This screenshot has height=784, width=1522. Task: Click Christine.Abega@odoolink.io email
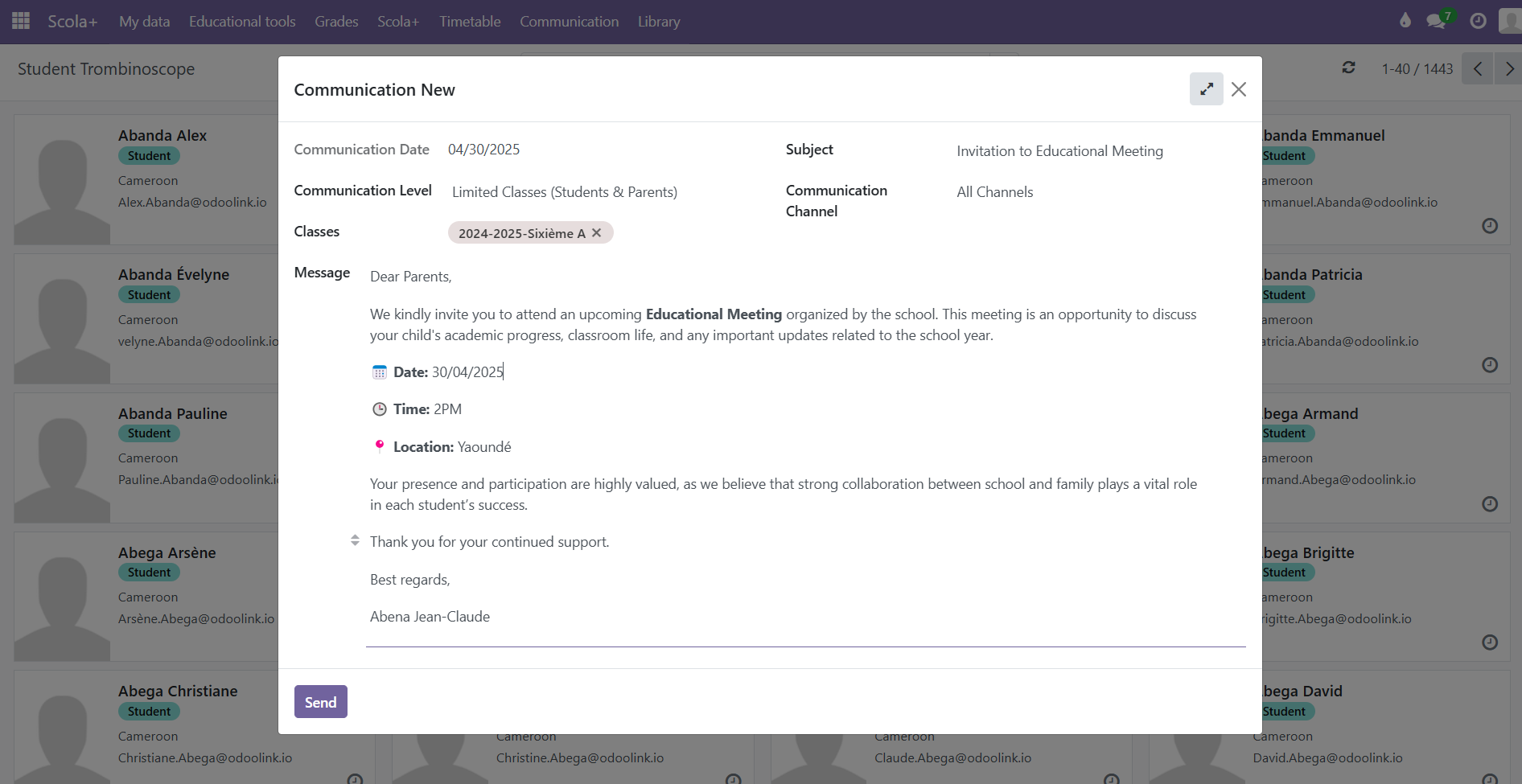(x=580, y=758)
